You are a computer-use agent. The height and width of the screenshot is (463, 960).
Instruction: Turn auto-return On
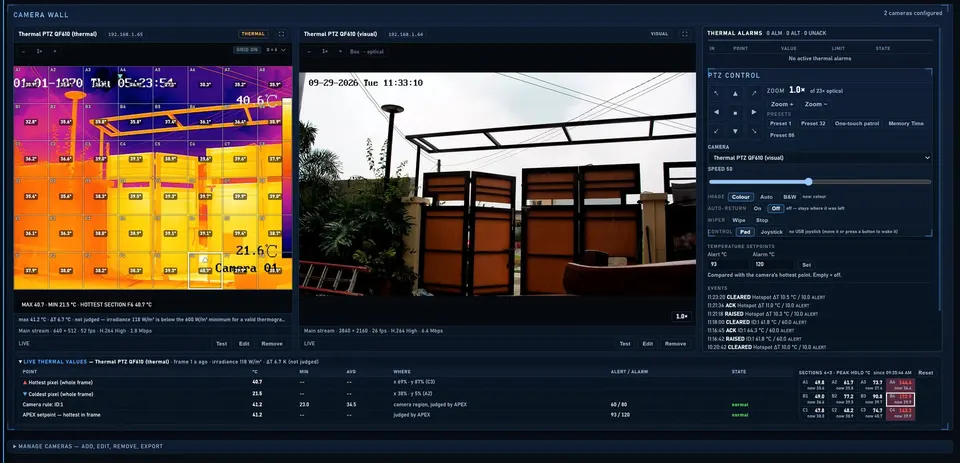pos(757,209)
